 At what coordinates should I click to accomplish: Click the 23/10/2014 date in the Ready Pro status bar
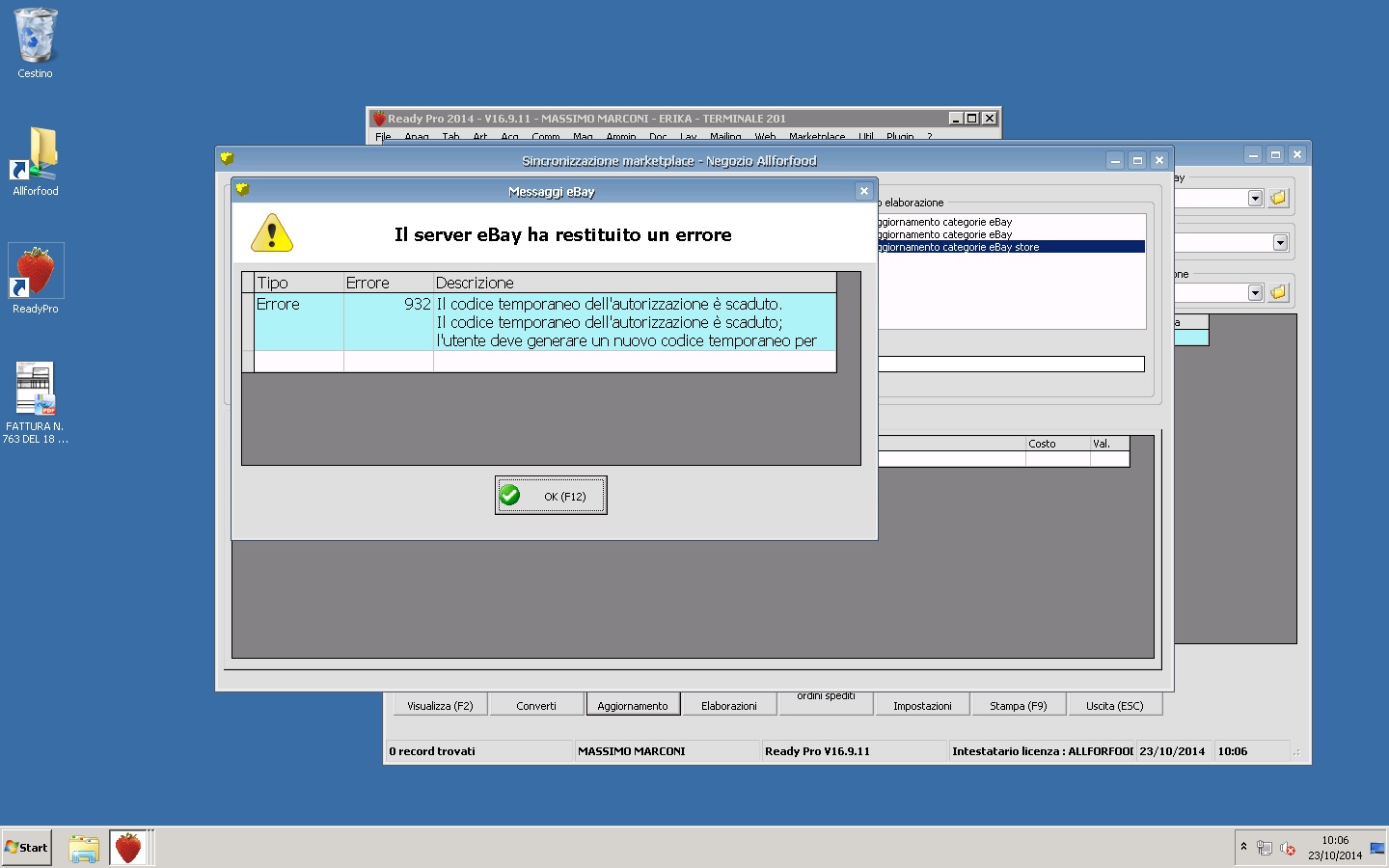click(1172, 751)
